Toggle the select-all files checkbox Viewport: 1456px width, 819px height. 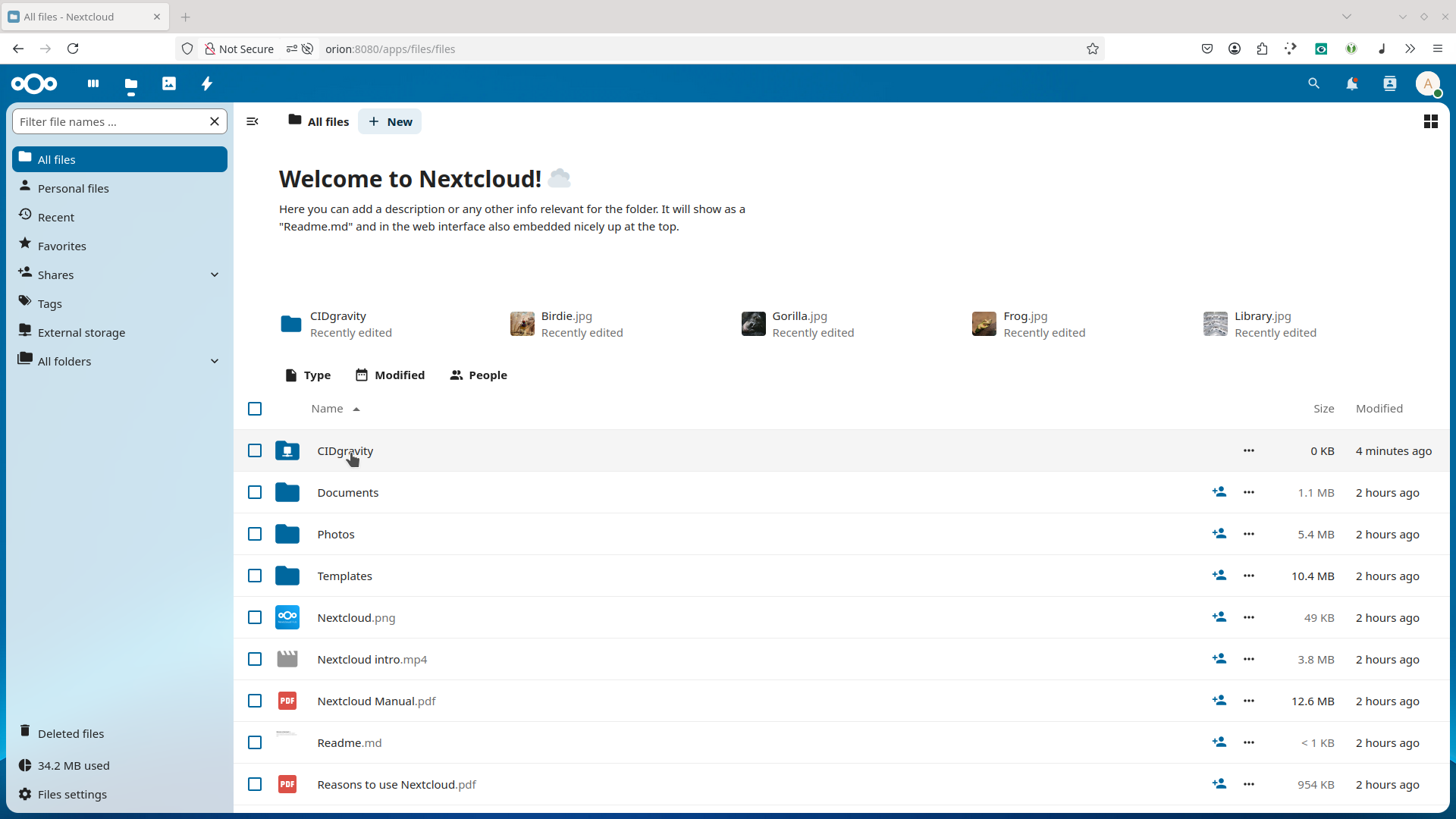pos(255,409)
